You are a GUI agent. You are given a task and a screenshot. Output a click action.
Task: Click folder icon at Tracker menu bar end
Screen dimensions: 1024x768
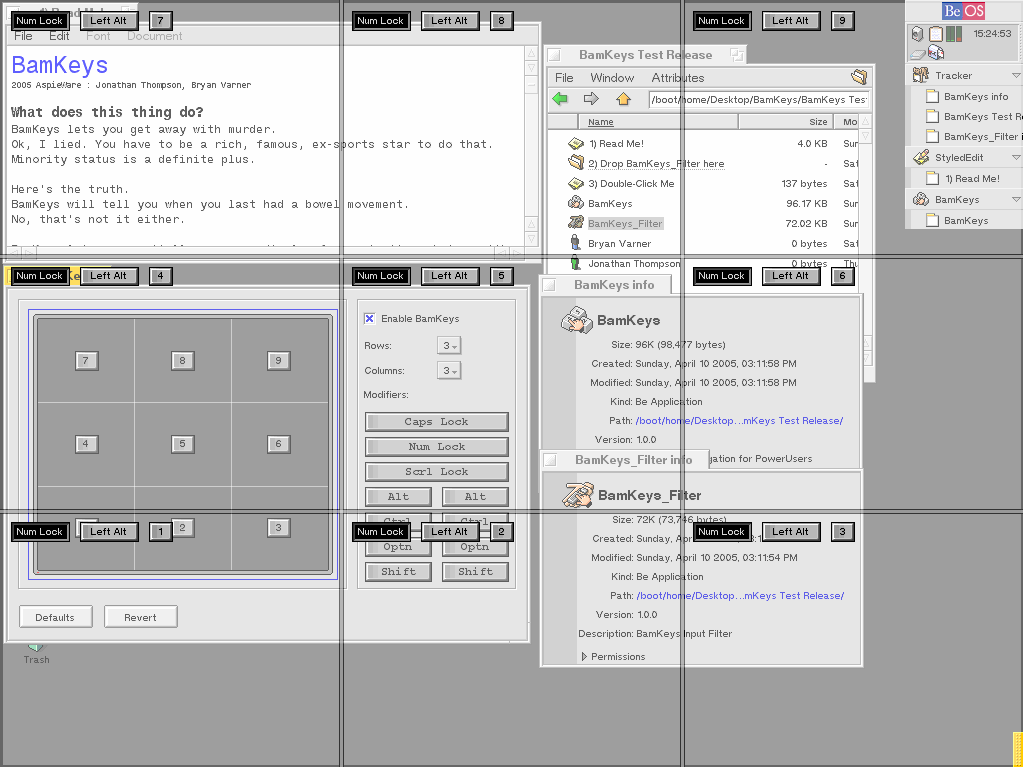[859, 77]
